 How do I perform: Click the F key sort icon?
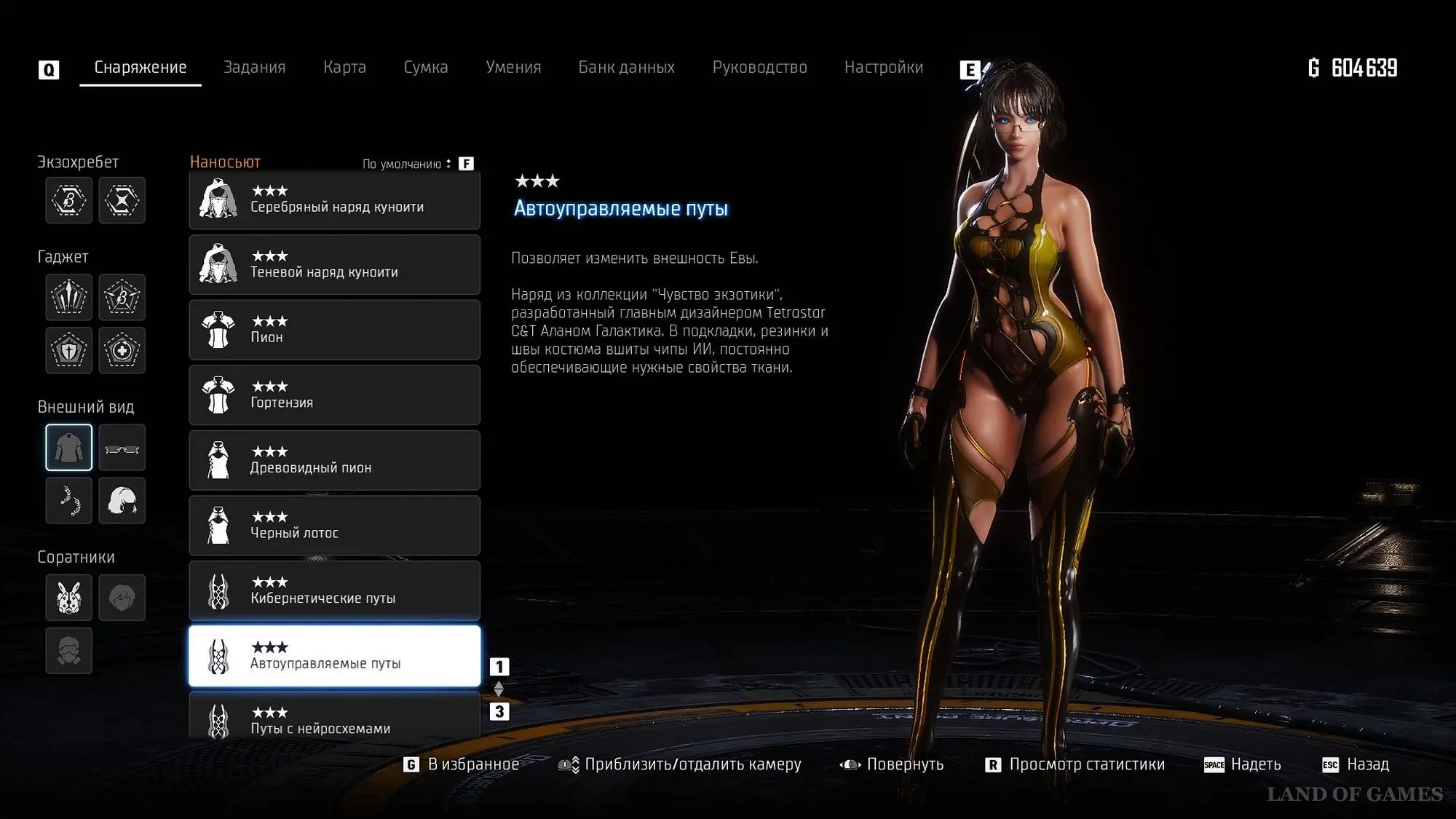tap(467, 163)
